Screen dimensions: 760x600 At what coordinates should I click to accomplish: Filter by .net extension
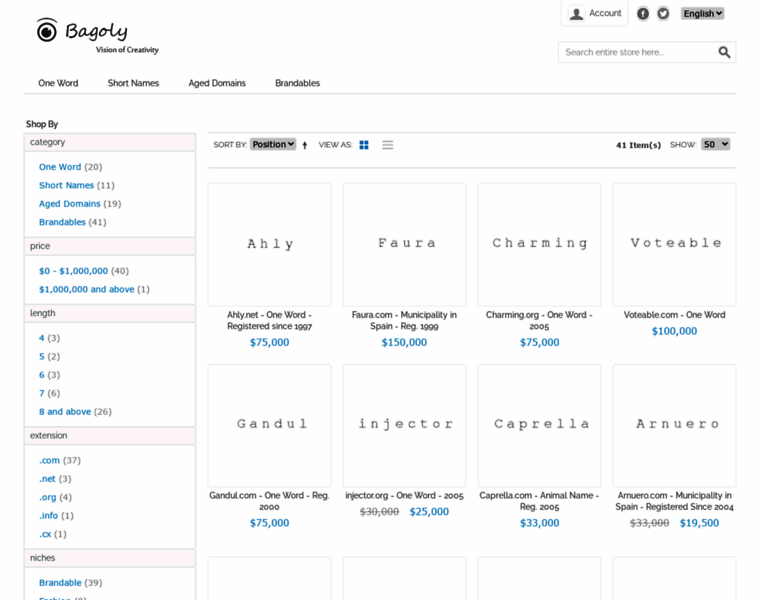pos(48,479)
